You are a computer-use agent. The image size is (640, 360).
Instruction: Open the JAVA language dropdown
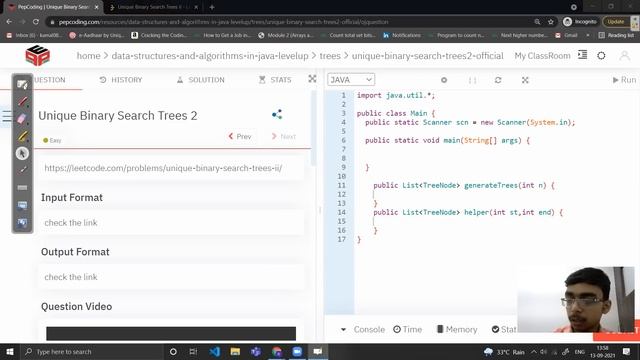[x=351, y=80]
